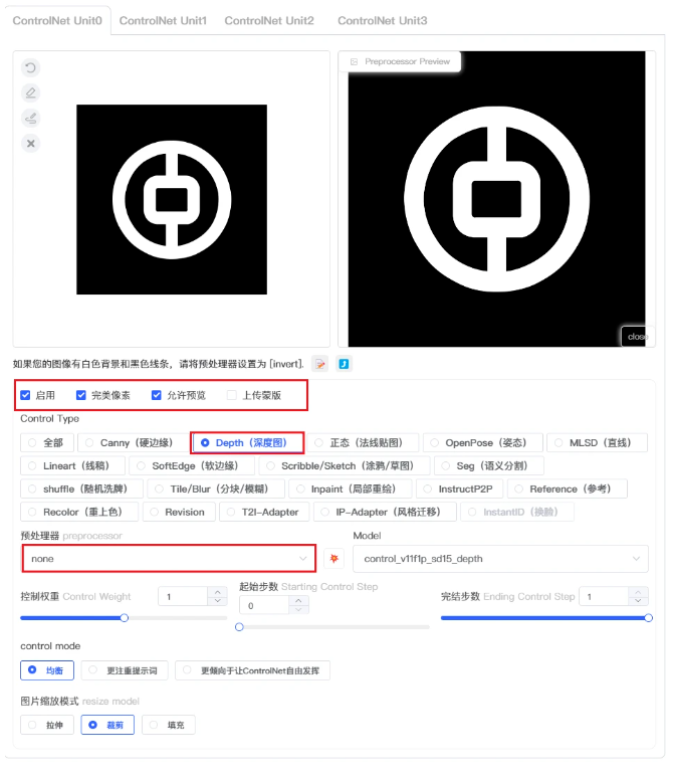Click the Starting Control Step number field
The image size is (673, 762).
click(265, 606)
